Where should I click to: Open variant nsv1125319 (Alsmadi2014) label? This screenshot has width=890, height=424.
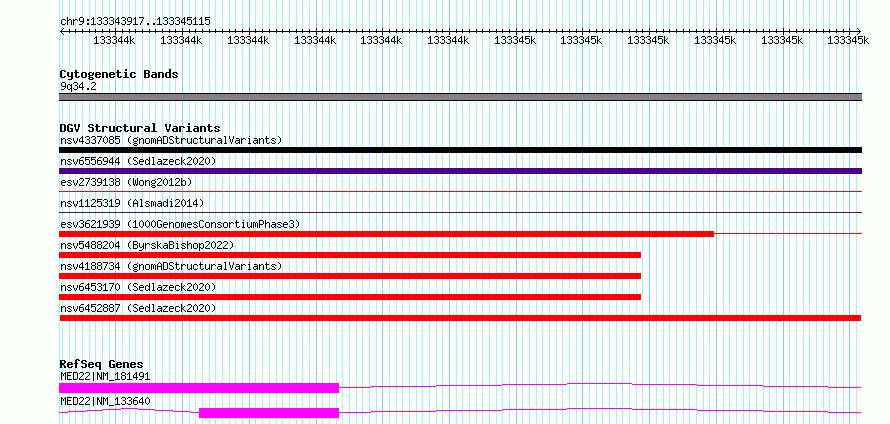(132, 203)
